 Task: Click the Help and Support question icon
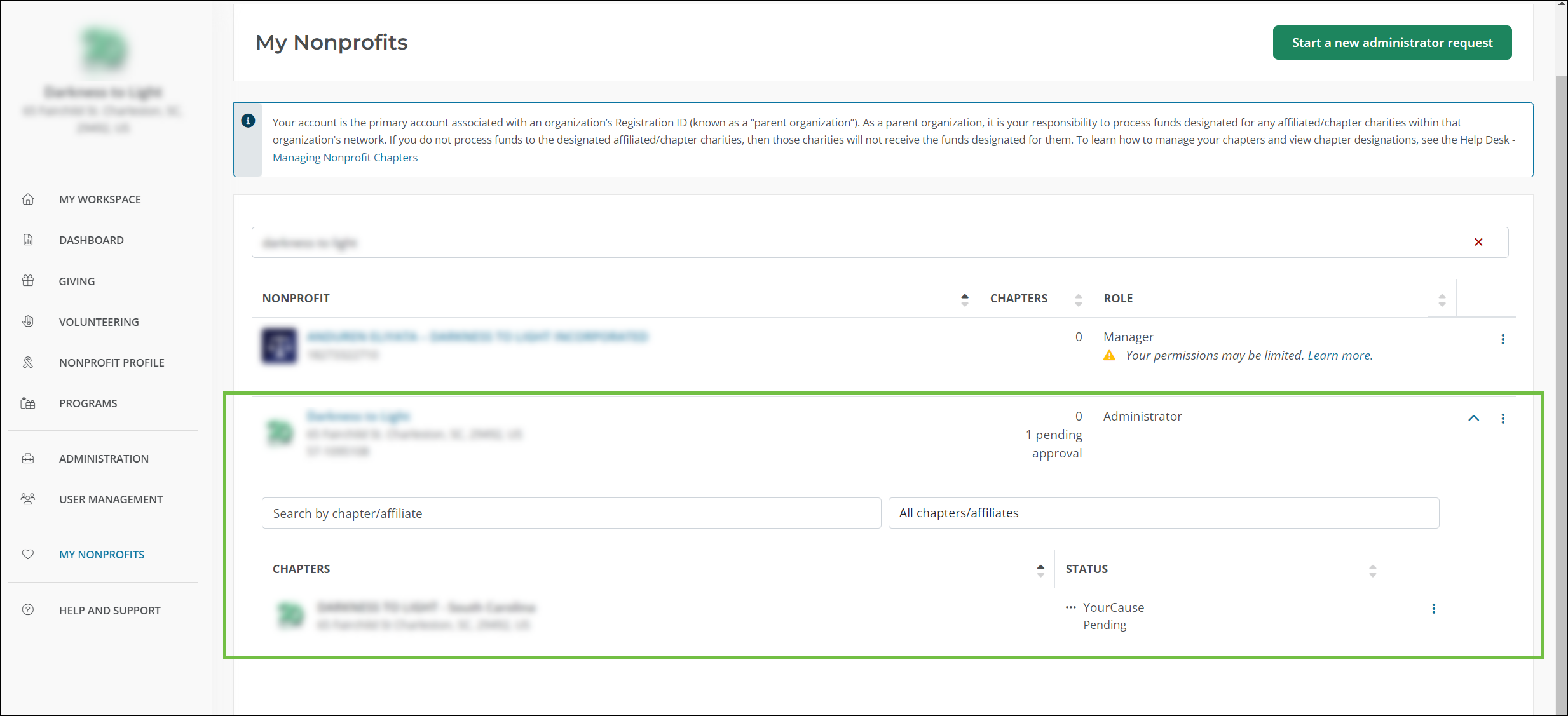[28, 610]
